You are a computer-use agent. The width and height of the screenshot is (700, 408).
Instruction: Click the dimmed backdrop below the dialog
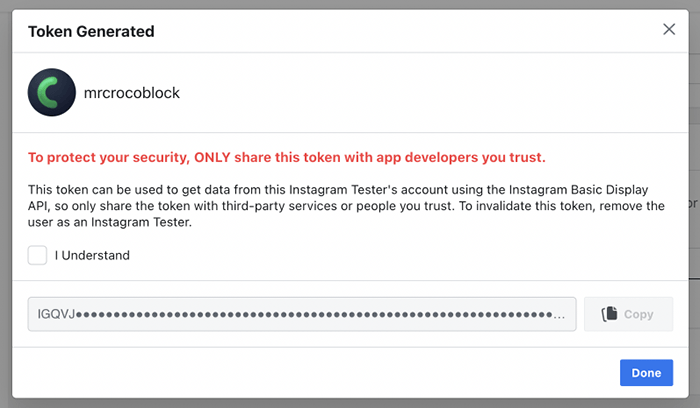[x=350, y=404]
